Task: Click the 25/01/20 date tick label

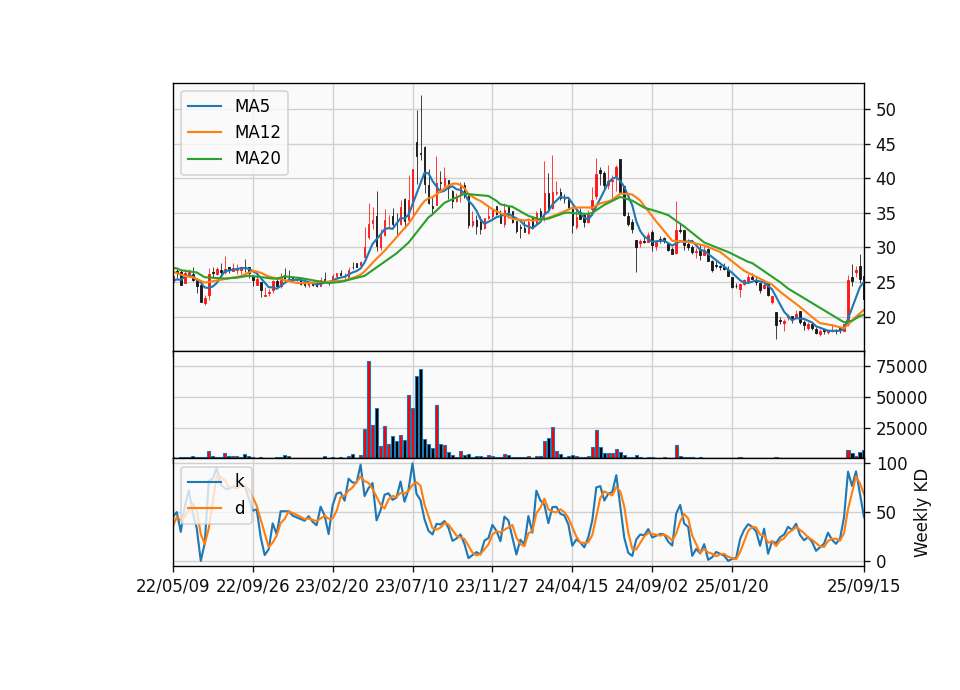Action: [732, 586]
